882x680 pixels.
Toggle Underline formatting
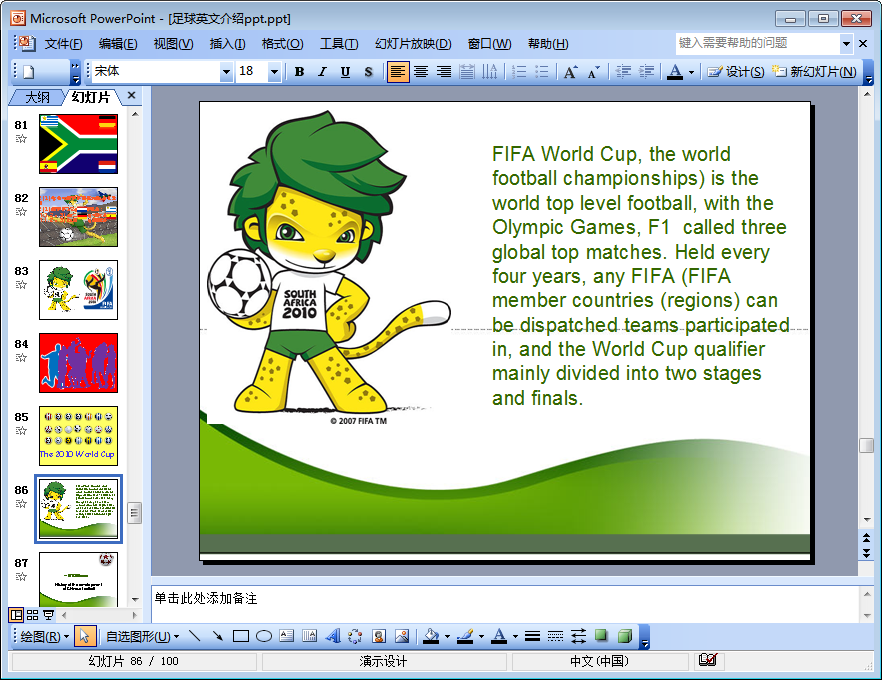click(x=345, y=71)
